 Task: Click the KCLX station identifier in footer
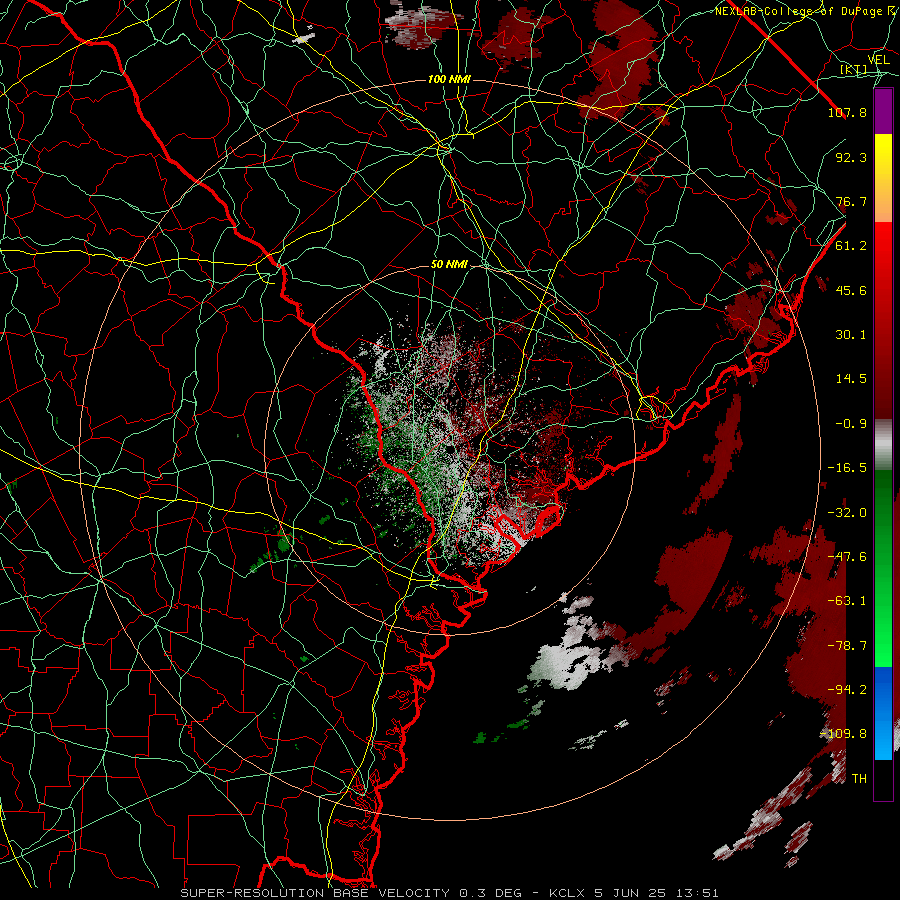click(x=567, y=893)
